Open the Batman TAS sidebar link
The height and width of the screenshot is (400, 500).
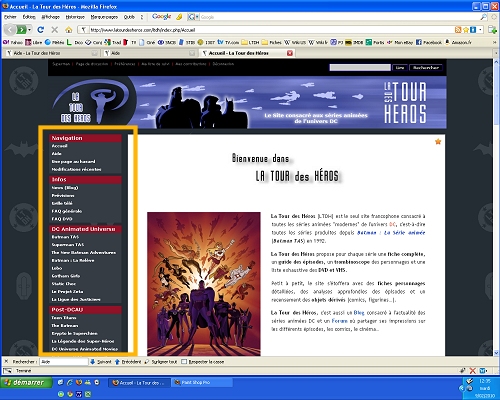(x=65, y=237)
